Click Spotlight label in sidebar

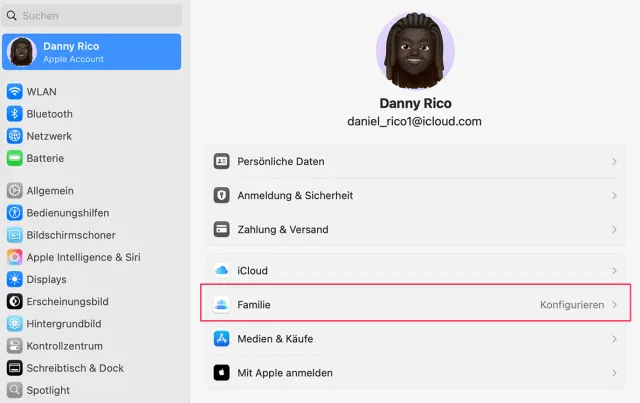48,390
